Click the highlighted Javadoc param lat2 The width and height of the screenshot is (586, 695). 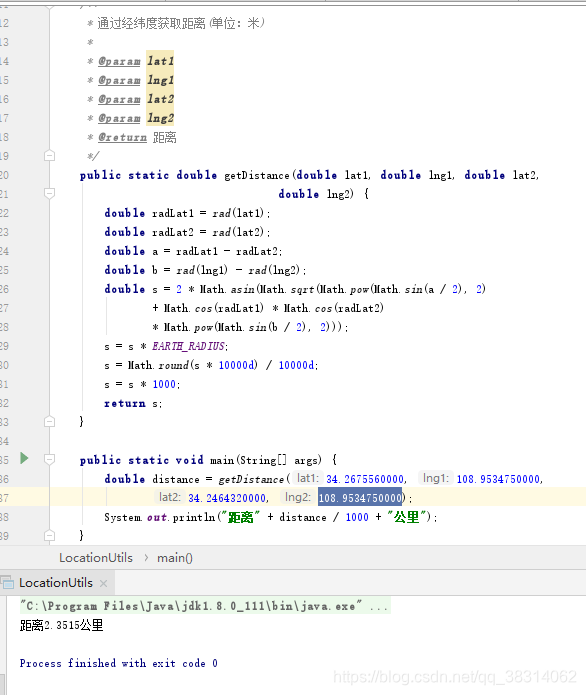(x=160, y=98)
